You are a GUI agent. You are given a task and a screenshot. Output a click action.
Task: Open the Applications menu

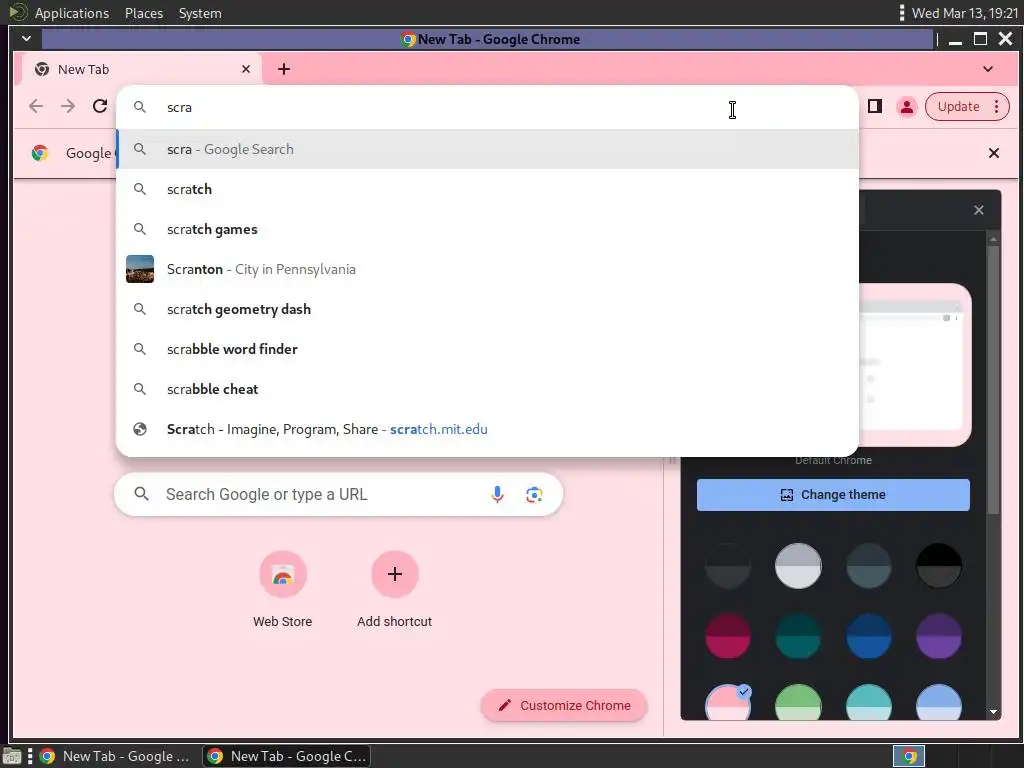click(x=72, y=13)
